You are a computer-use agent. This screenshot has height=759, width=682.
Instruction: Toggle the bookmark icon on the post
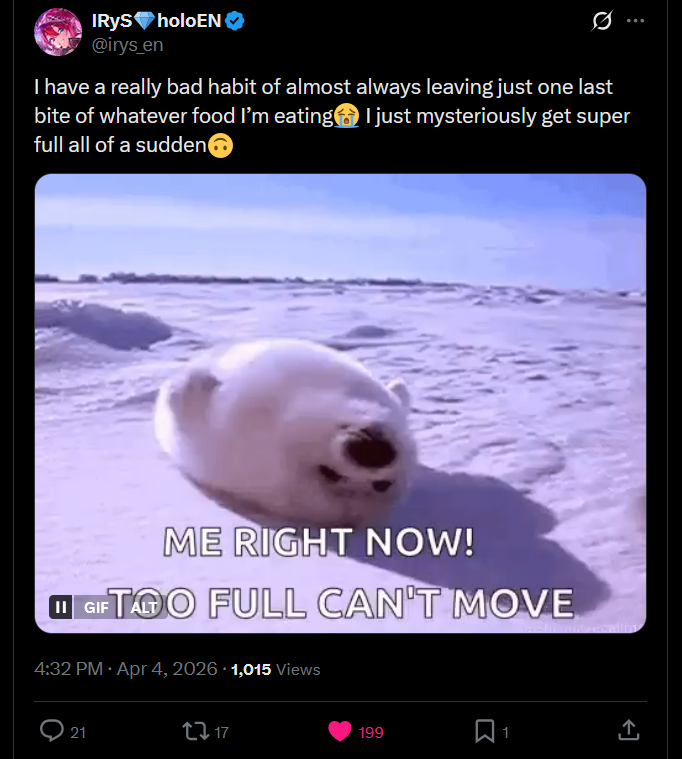coord(485,731)
